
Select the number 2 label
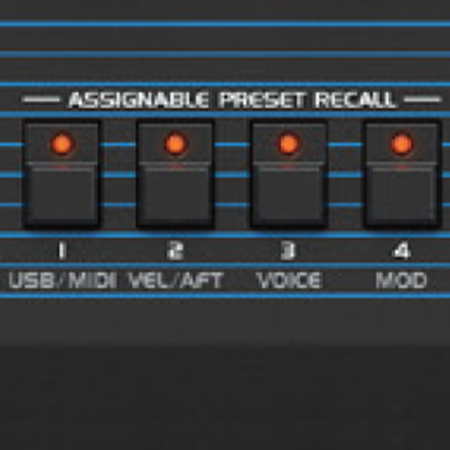click(x=175, y=251)
